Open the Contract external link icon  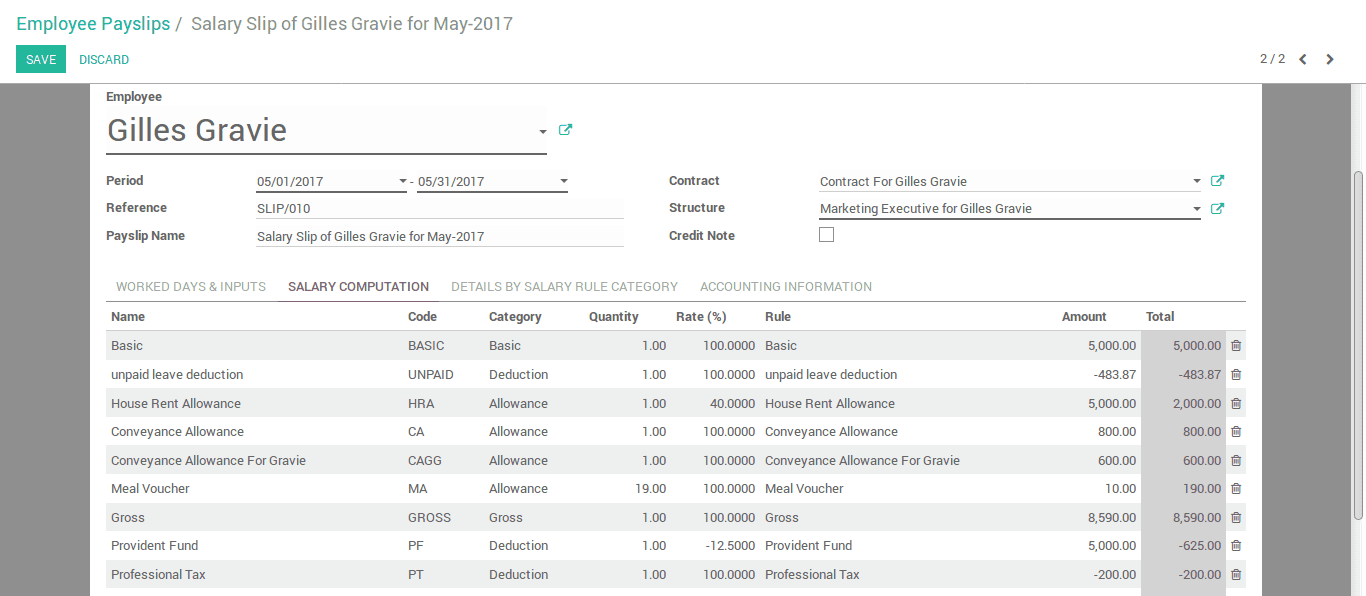1217,181
